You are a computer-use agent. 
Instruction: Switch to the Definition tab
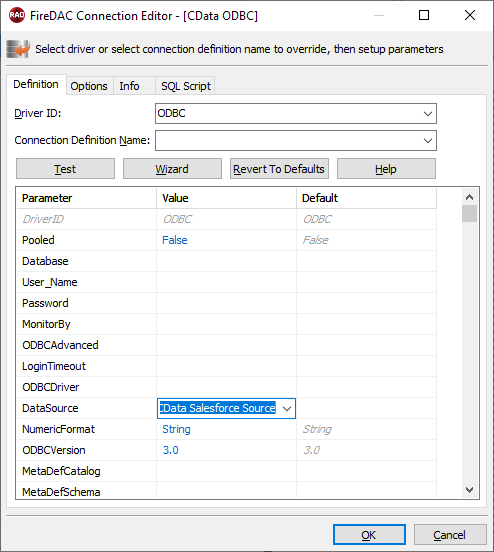click(36, 84)
